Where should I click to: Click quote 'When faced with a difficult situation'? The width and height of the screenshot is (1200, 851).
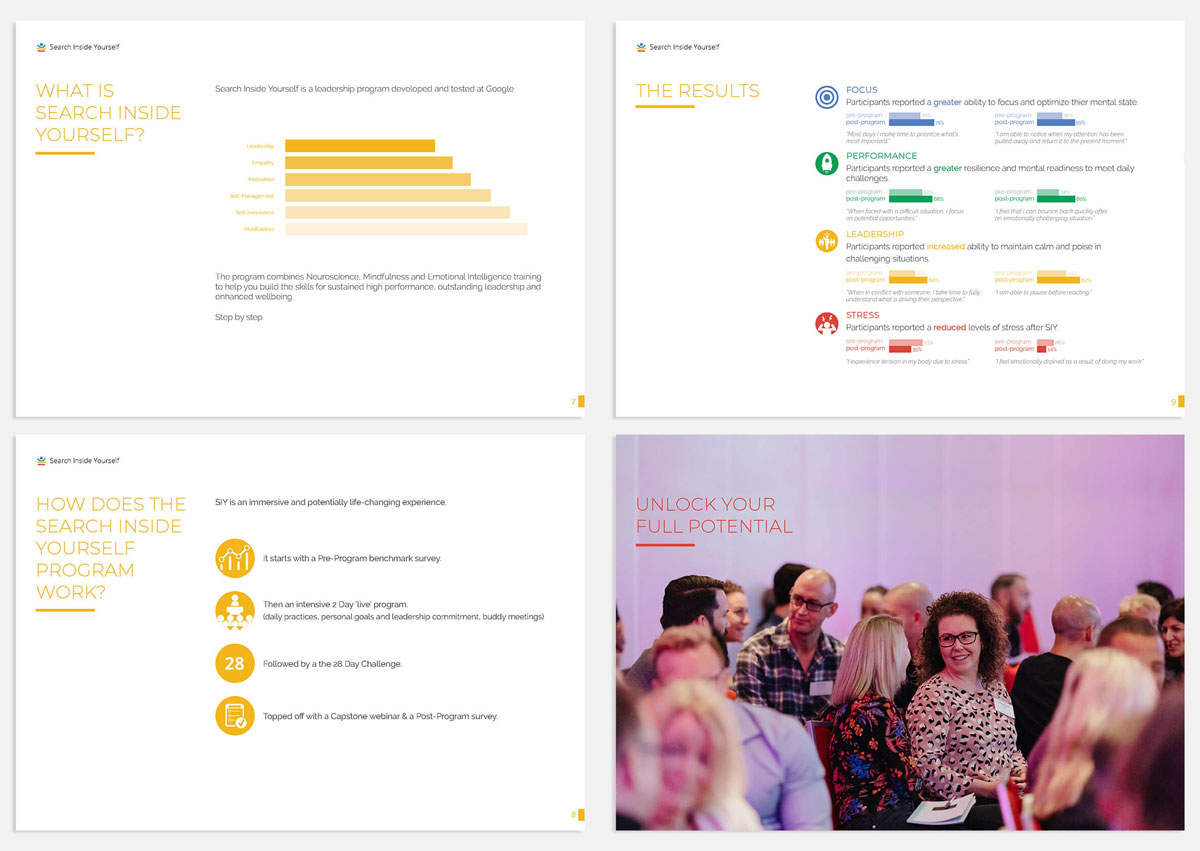tap(905, 215)
